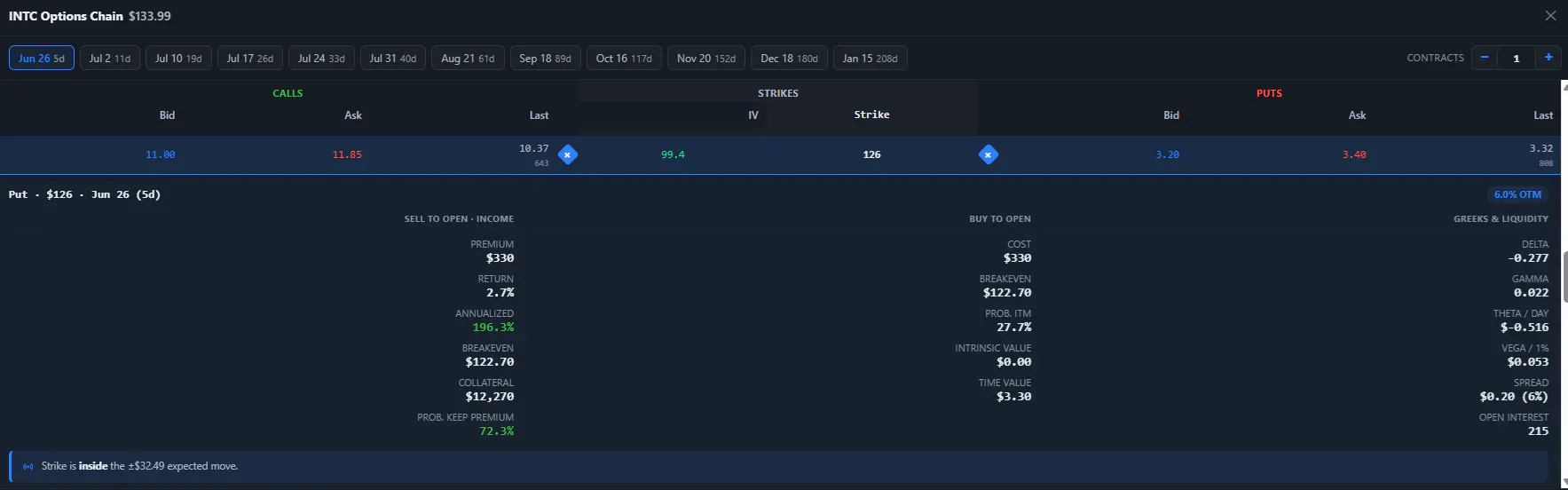Click the CALLS column group header
Image resolution: width=1568 pixels, height=490 pixels.
point(288,93)
